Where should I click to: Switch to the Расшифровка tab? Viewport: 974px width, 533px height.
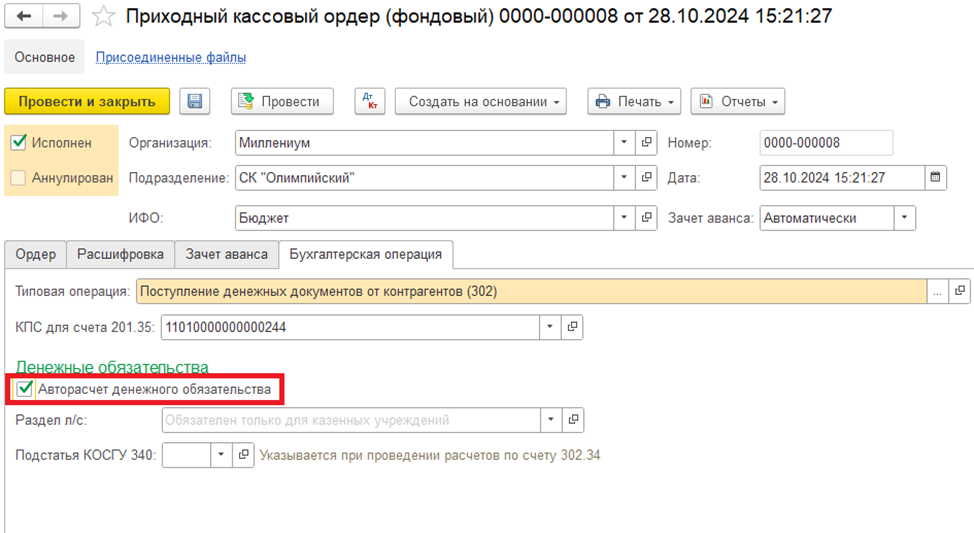tap(121, 255)
